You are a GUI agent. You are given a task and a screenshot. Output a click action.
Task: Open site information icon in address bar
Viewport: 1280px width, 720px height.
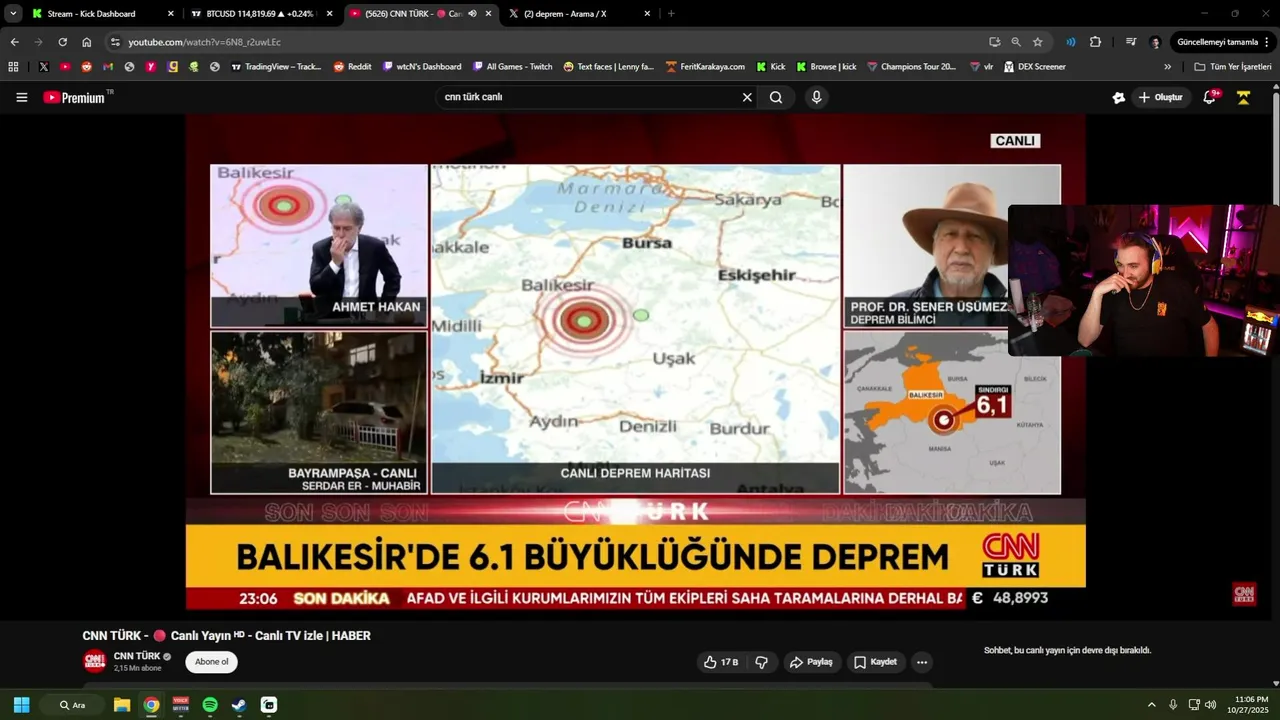[x=115, y=42]
